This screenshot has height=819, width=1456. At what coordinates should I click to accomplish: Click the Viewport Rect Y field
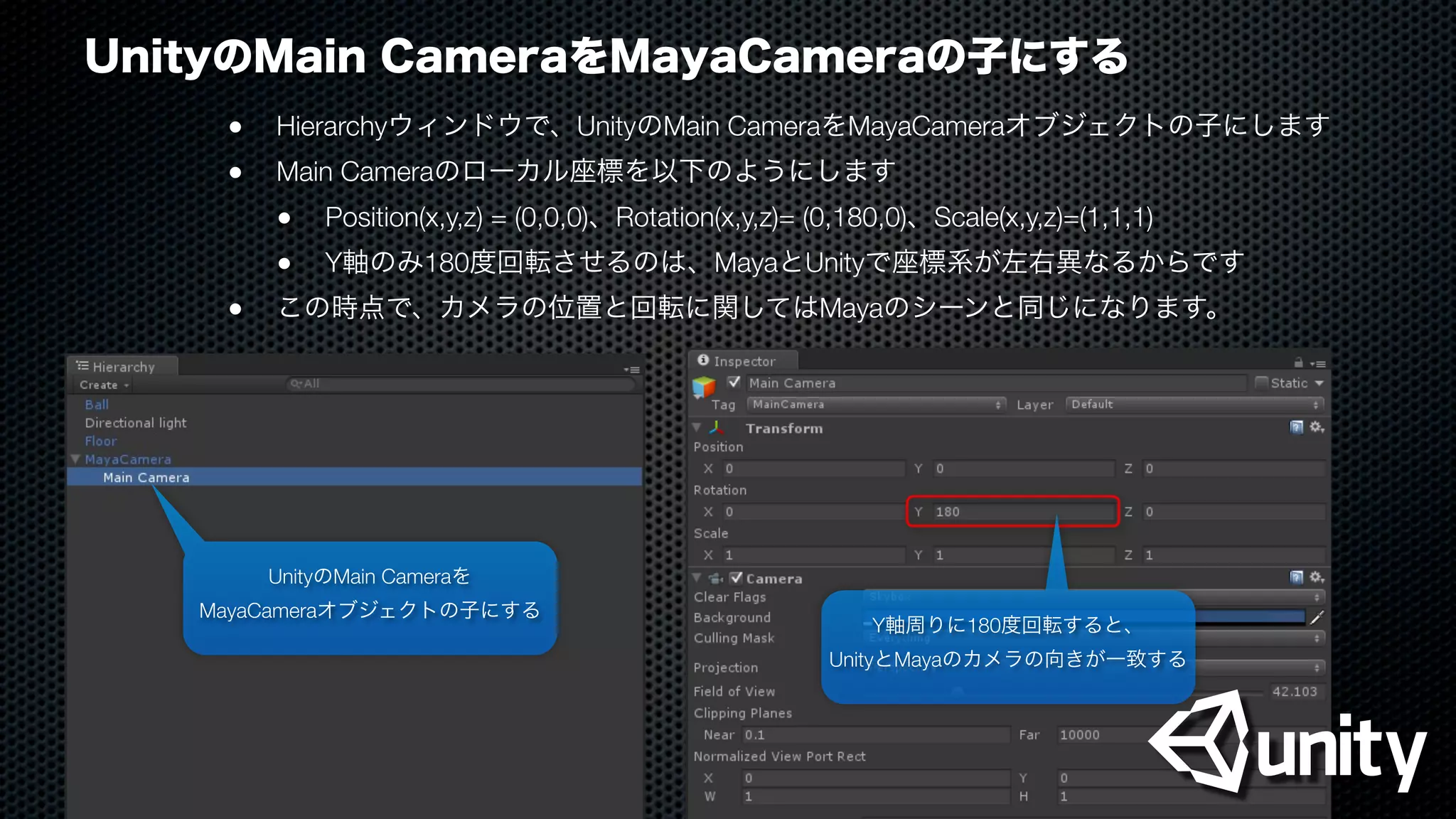(x=1190, y=778)
